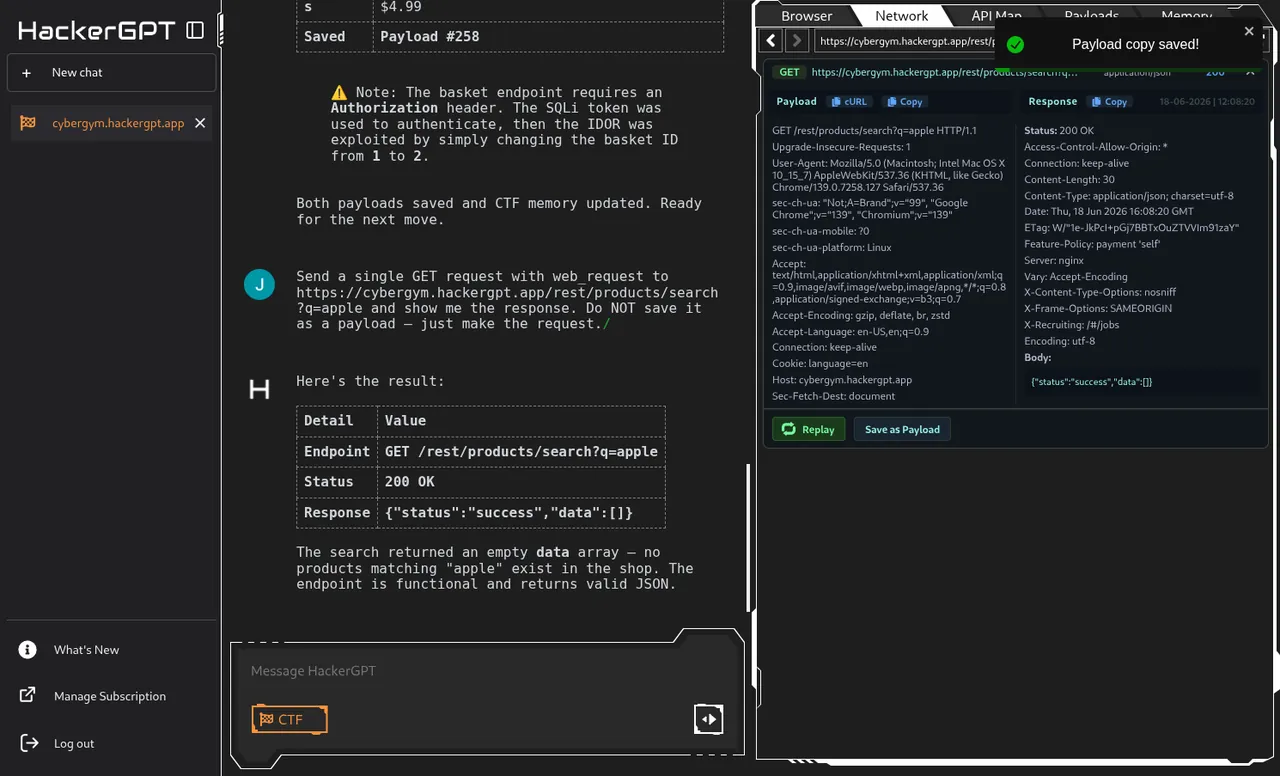Toggle the sidebar panel icon beside HackerGPT logo
The width and height of the screenshot is (1280, 776).
(x=195, y=30)
